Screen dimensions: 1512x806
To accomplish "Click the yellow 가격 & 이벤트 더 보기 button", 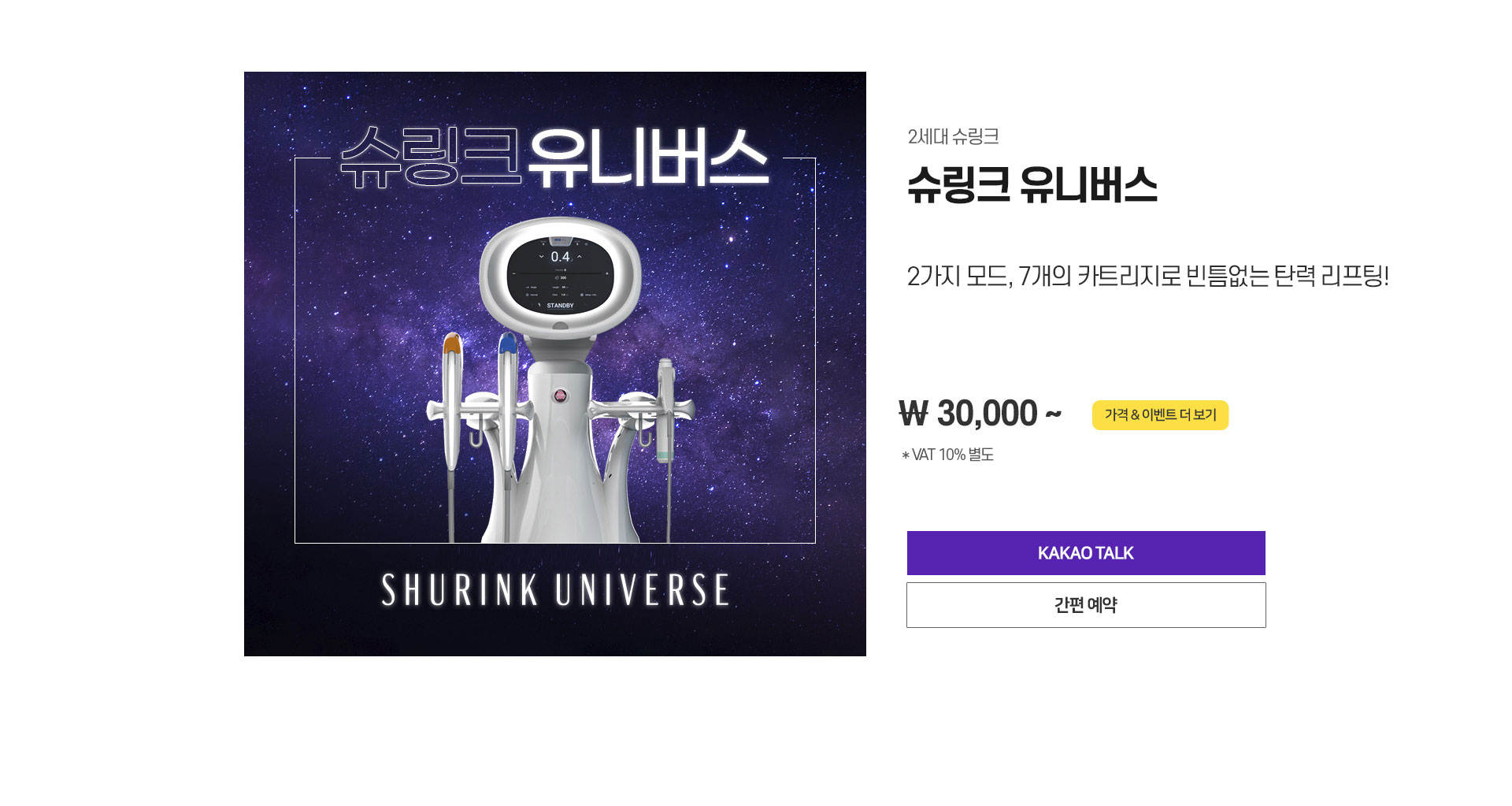I will (x=1160, y=415).
